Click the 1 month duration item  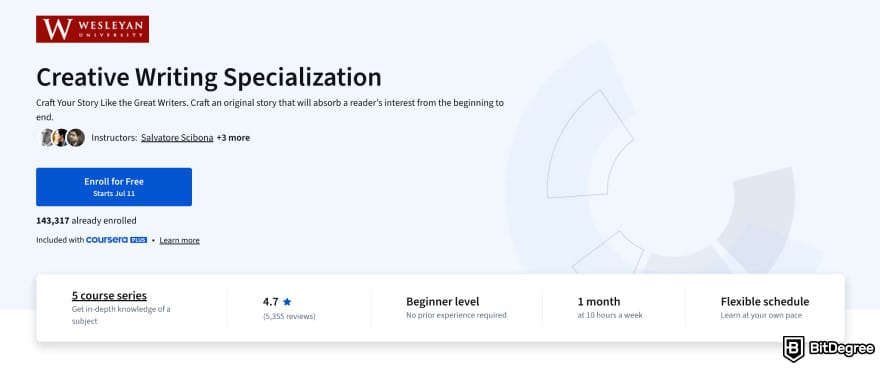coord(610,307)
